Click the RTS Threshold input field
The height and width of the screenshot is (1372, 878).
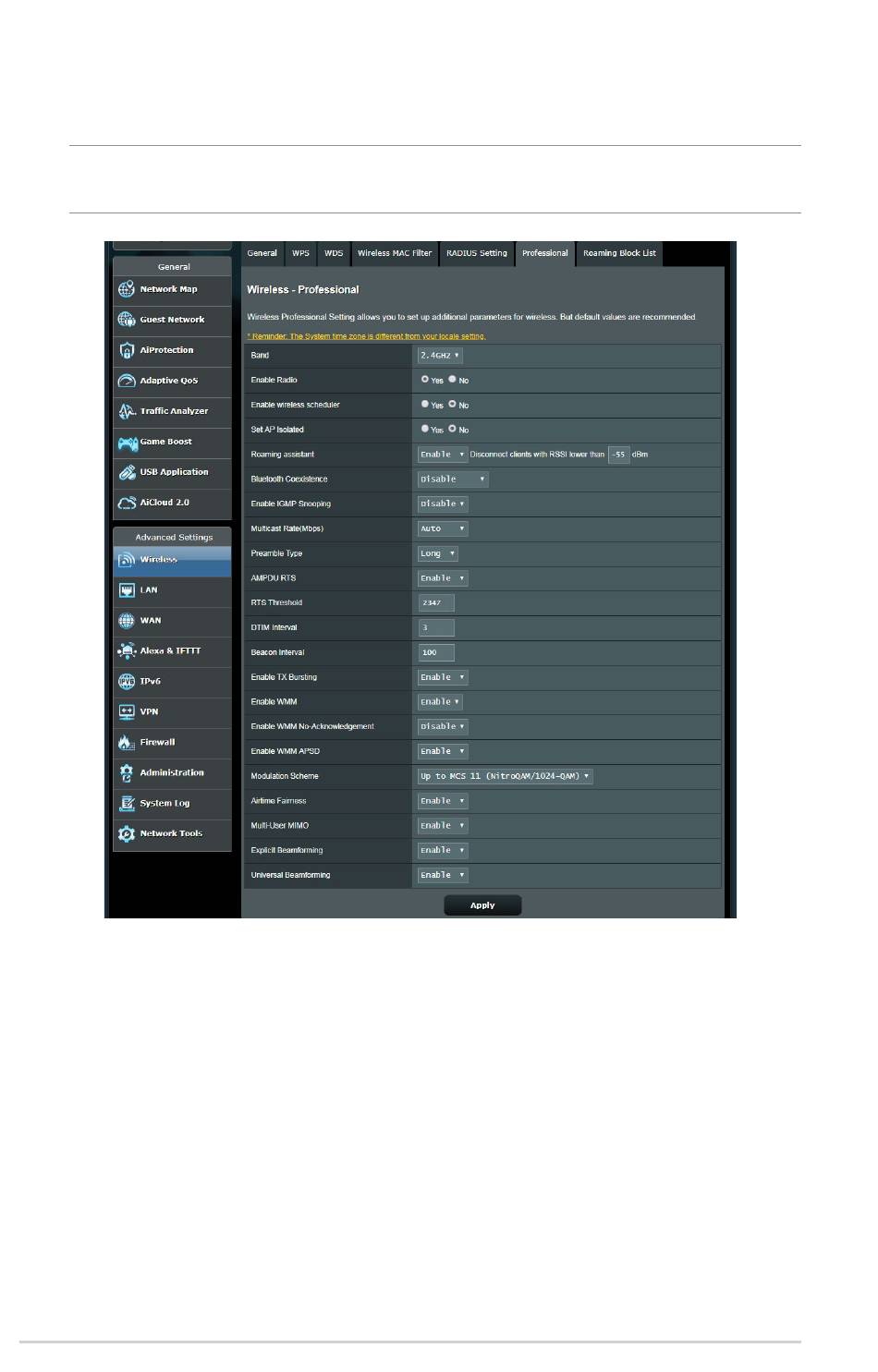[435, 603]
